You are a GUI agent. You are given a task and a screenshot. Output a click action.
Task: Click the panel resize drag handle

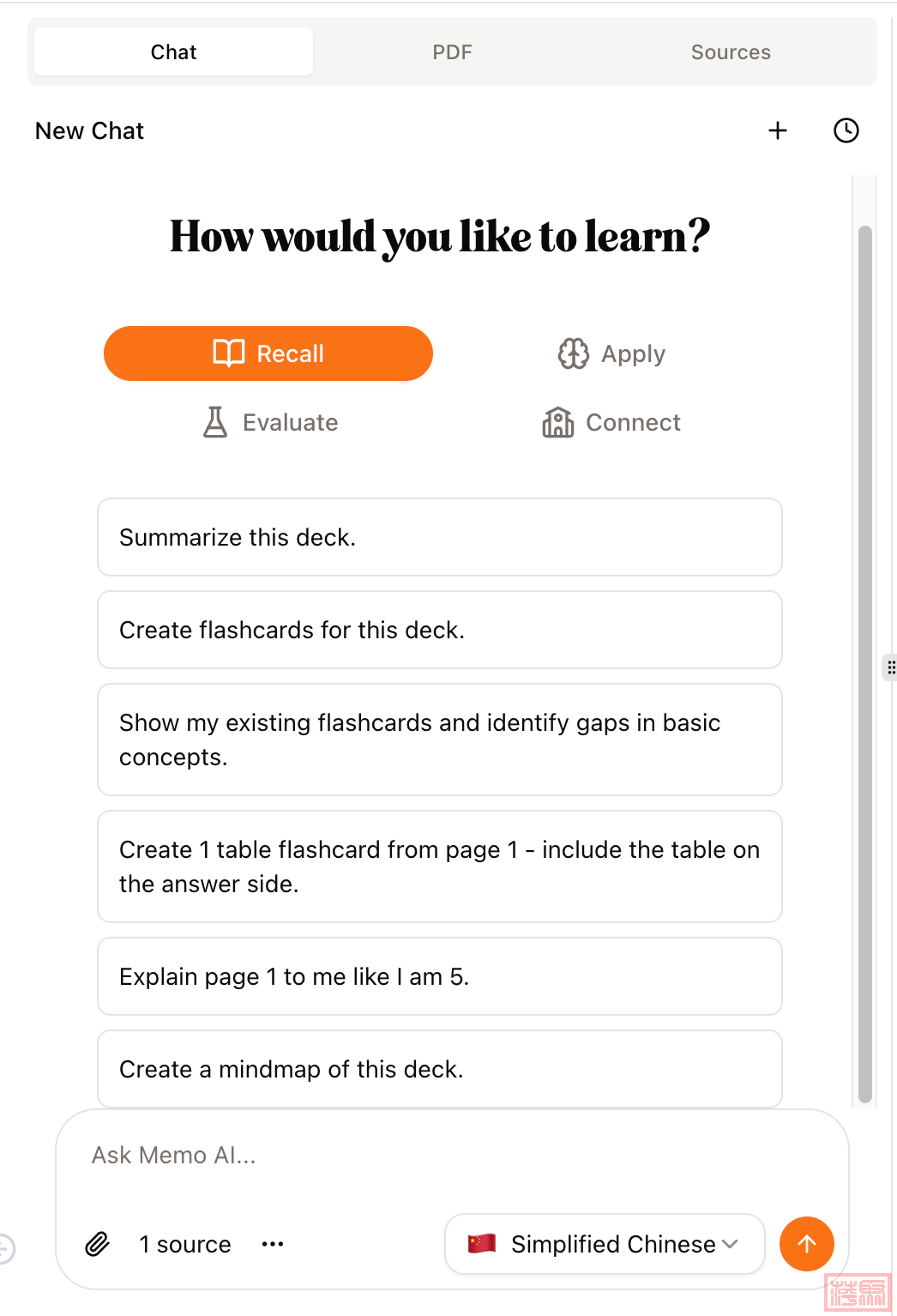pos(890,667)
